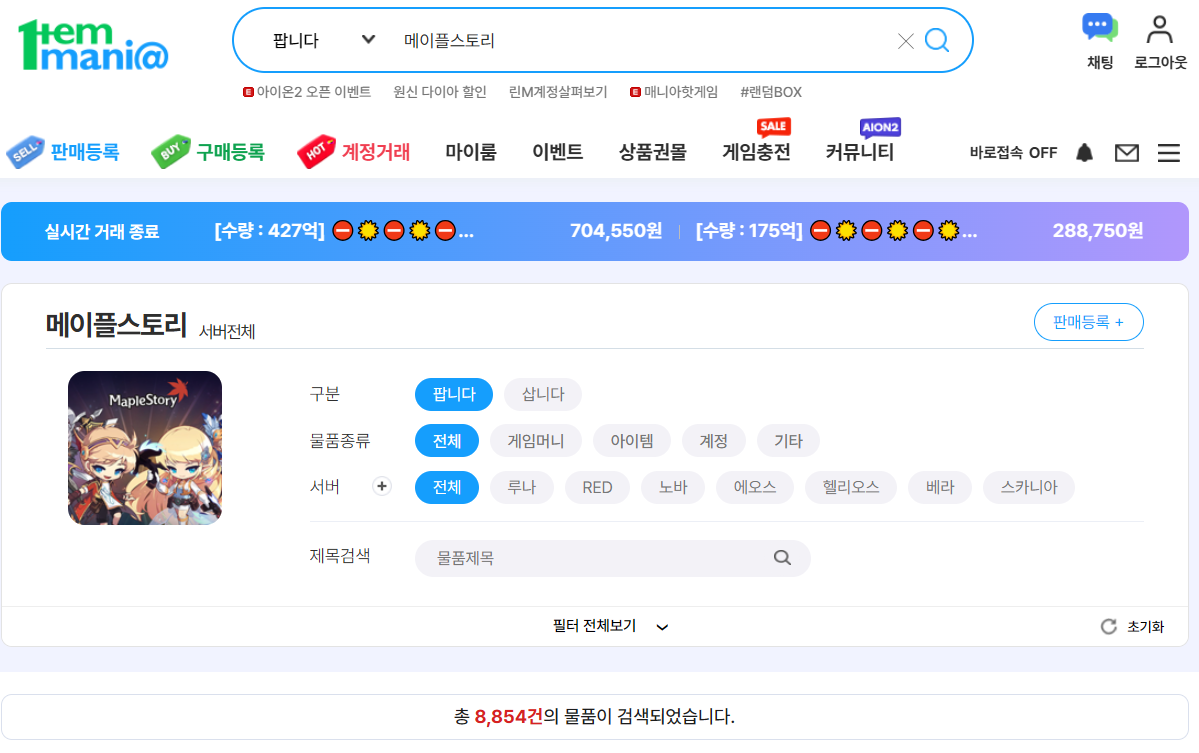The height and width of the screenshot is (753, 1199).
Task: Select the 스카니아 server
Action: (x=1028, y=487)
